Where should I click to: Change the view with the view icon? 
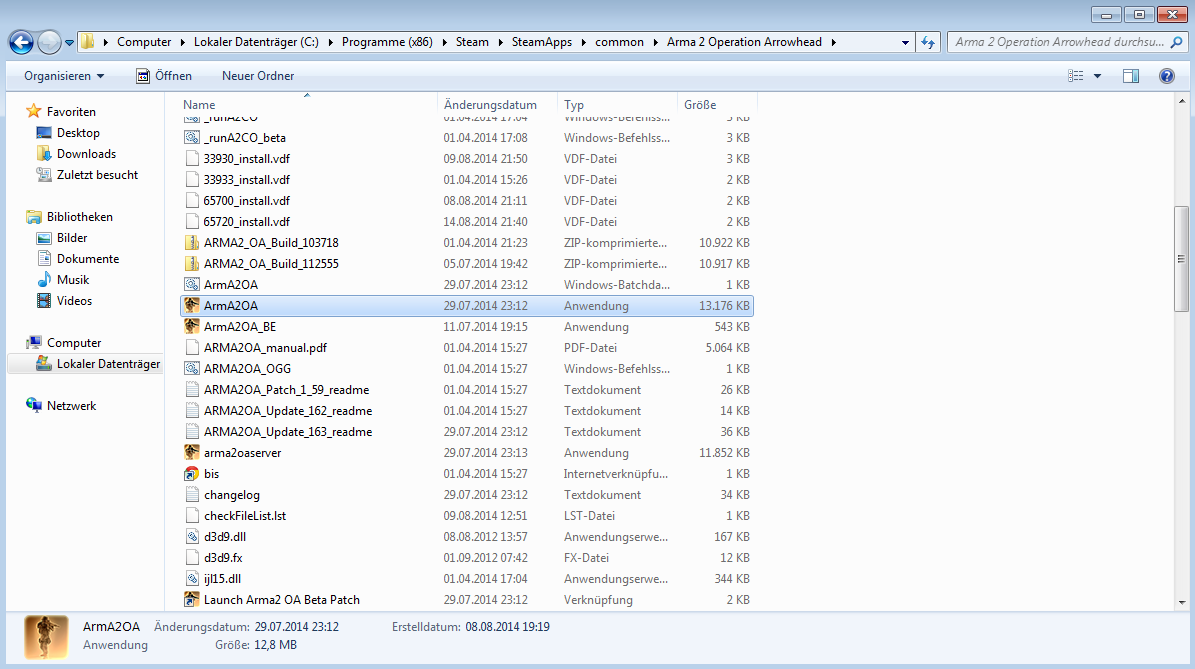click(x=1075, y=75)
